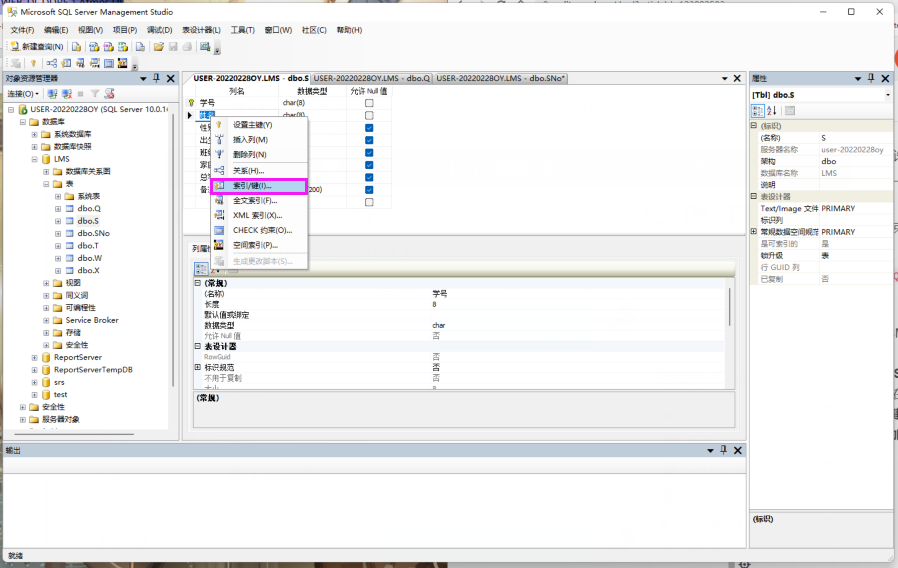898x568 pixels.
Task: Click the Activity Monitor toolbar icon
Action: click(x=205, y=47)
